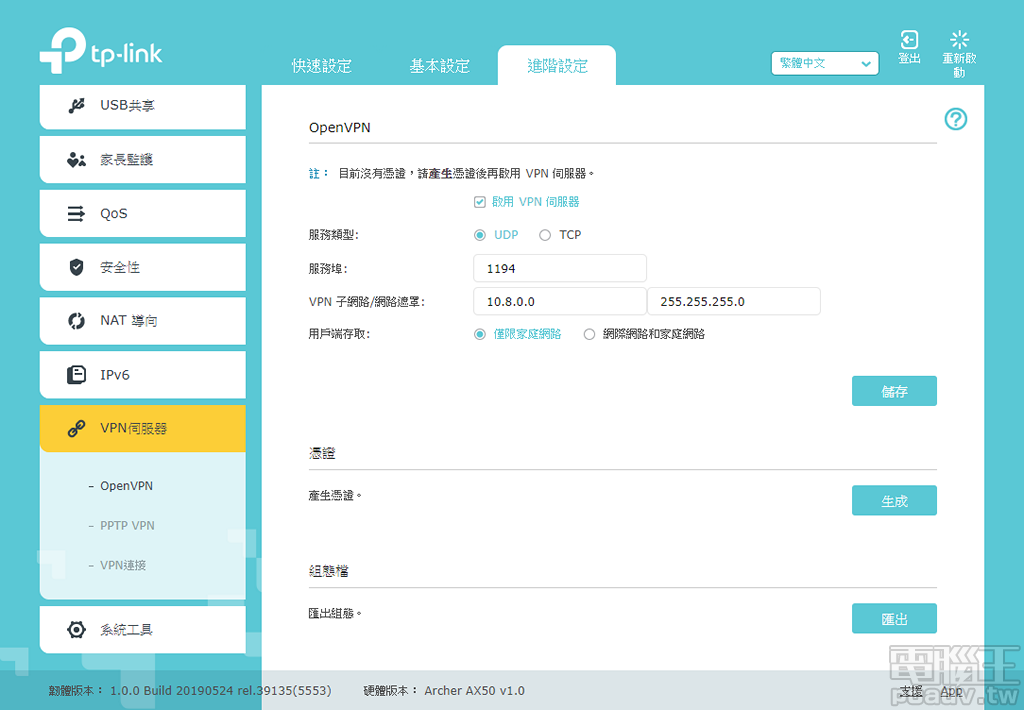This screenshot has width=1024, height=710.
Task: Open 系統工具 gear icon
Action: (x=76, y=629)
